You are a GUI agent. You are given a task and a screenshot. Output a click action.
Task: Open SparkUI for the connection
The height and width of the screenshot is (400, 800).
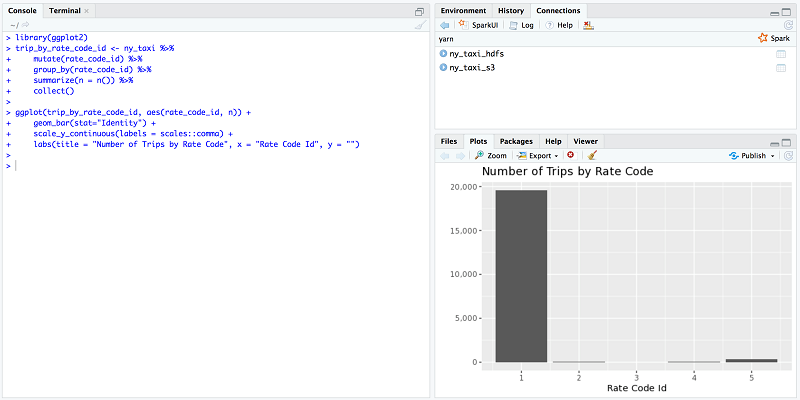[478, 25]
